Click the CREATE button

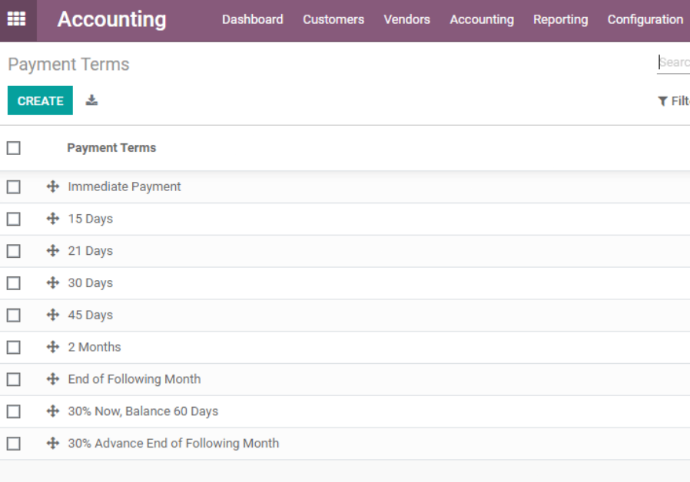pos(40,100)
